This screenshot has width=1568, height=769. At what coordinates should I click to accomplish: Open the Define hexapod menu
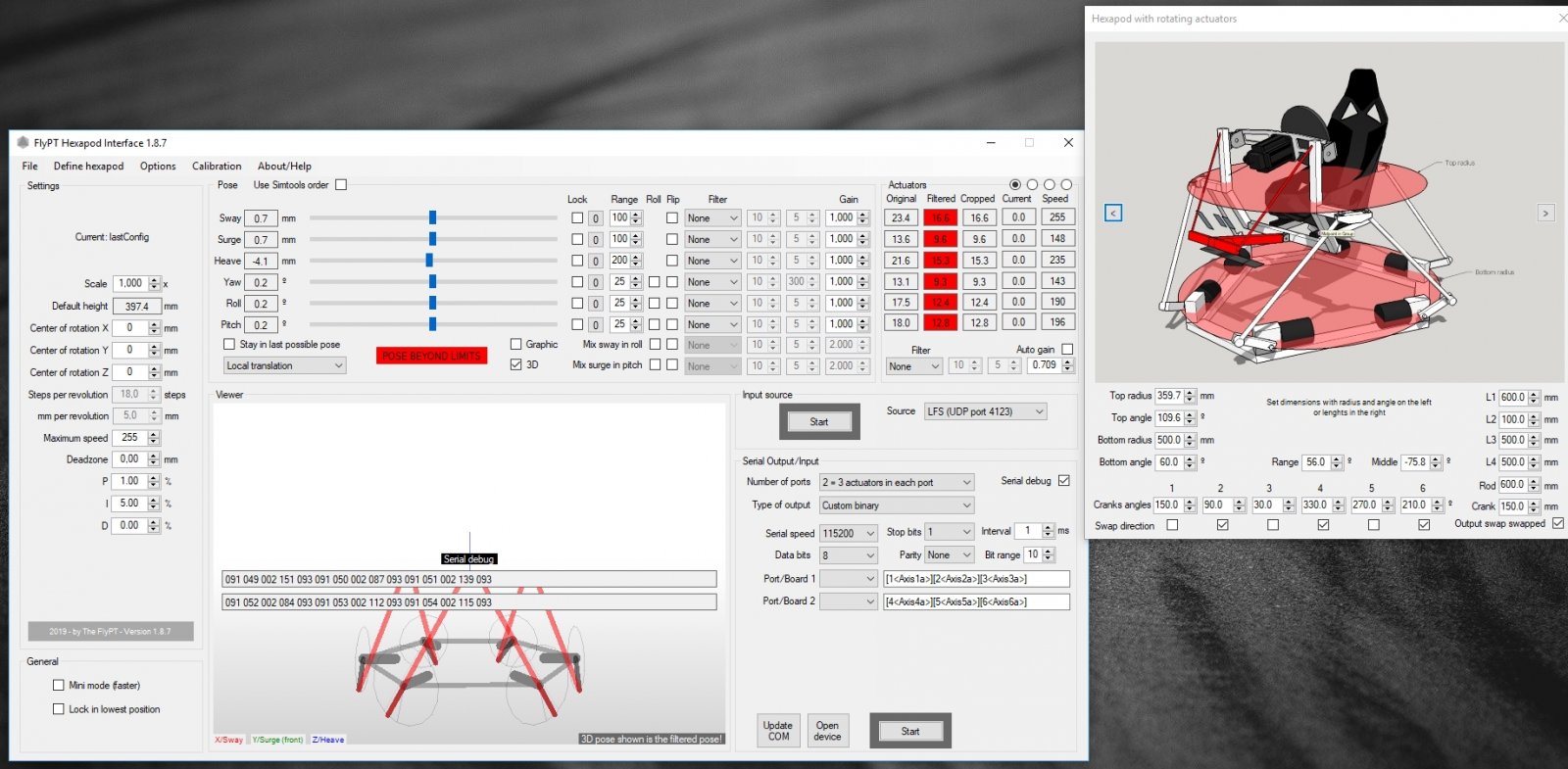click(88, 167)
